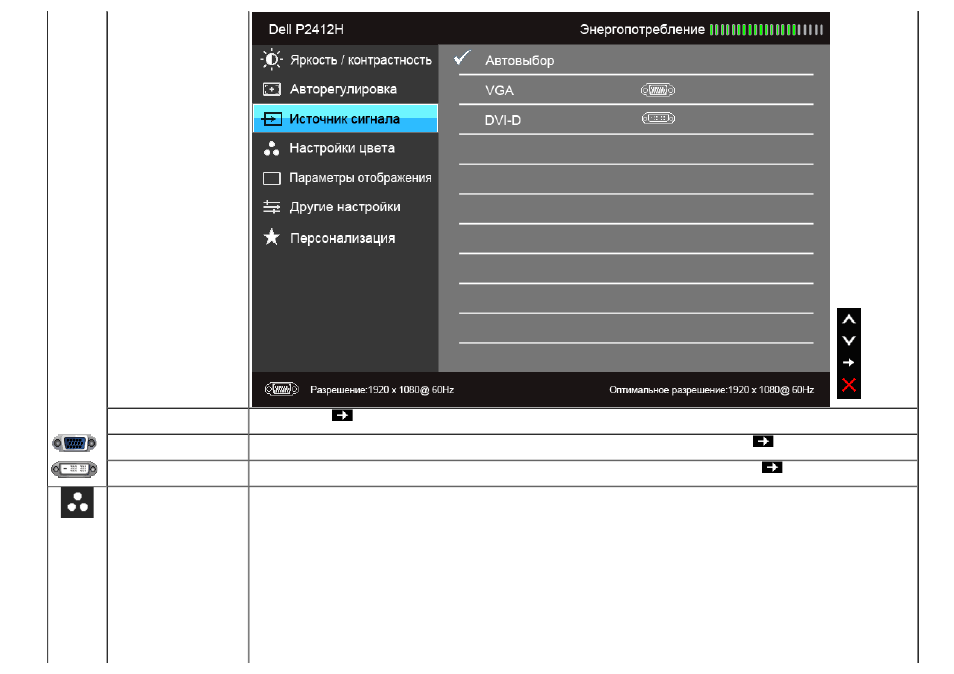Click the blue VGA connector icon below menu
954x674 pixels.
[74, 443]
